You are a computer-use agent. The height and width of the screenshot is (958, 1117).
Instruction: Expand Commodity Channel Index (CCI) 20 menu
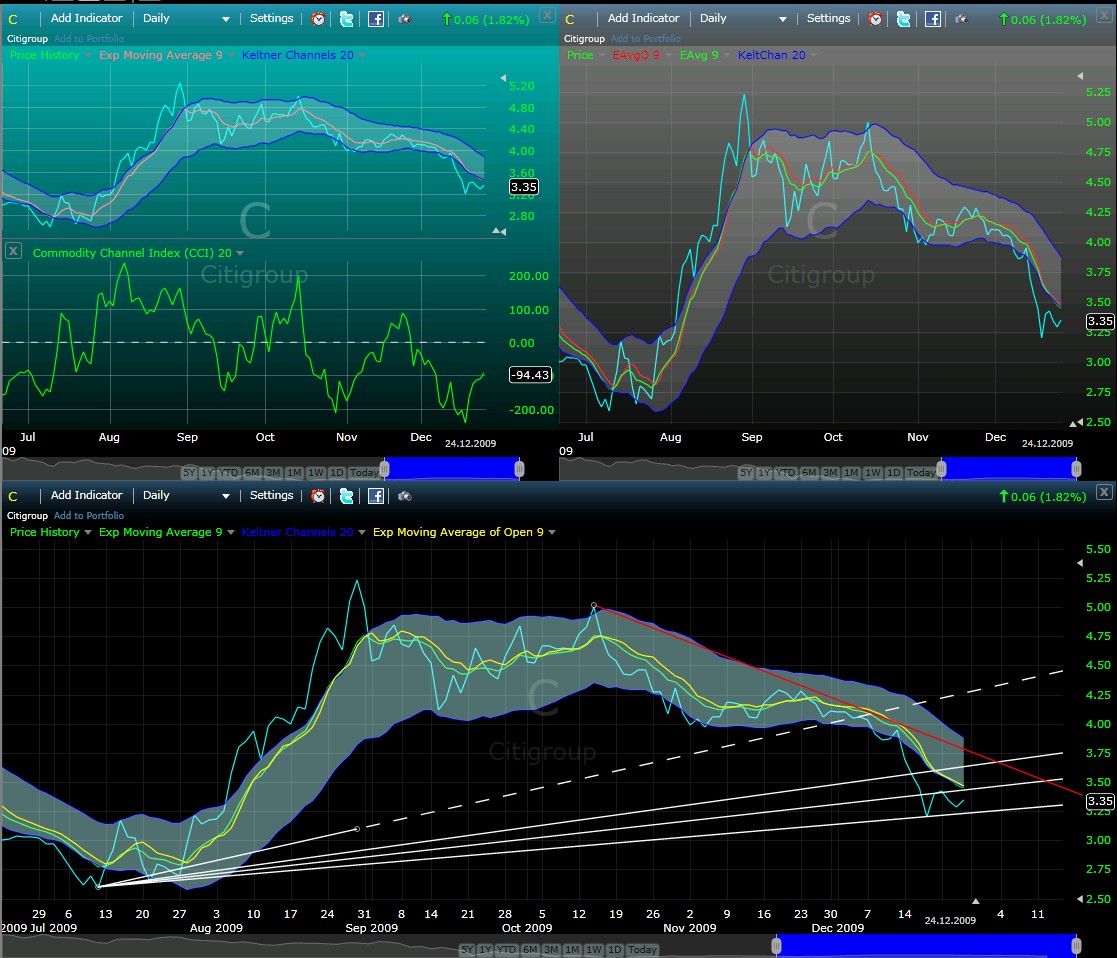pyautogui.click(x=240, y=254)
